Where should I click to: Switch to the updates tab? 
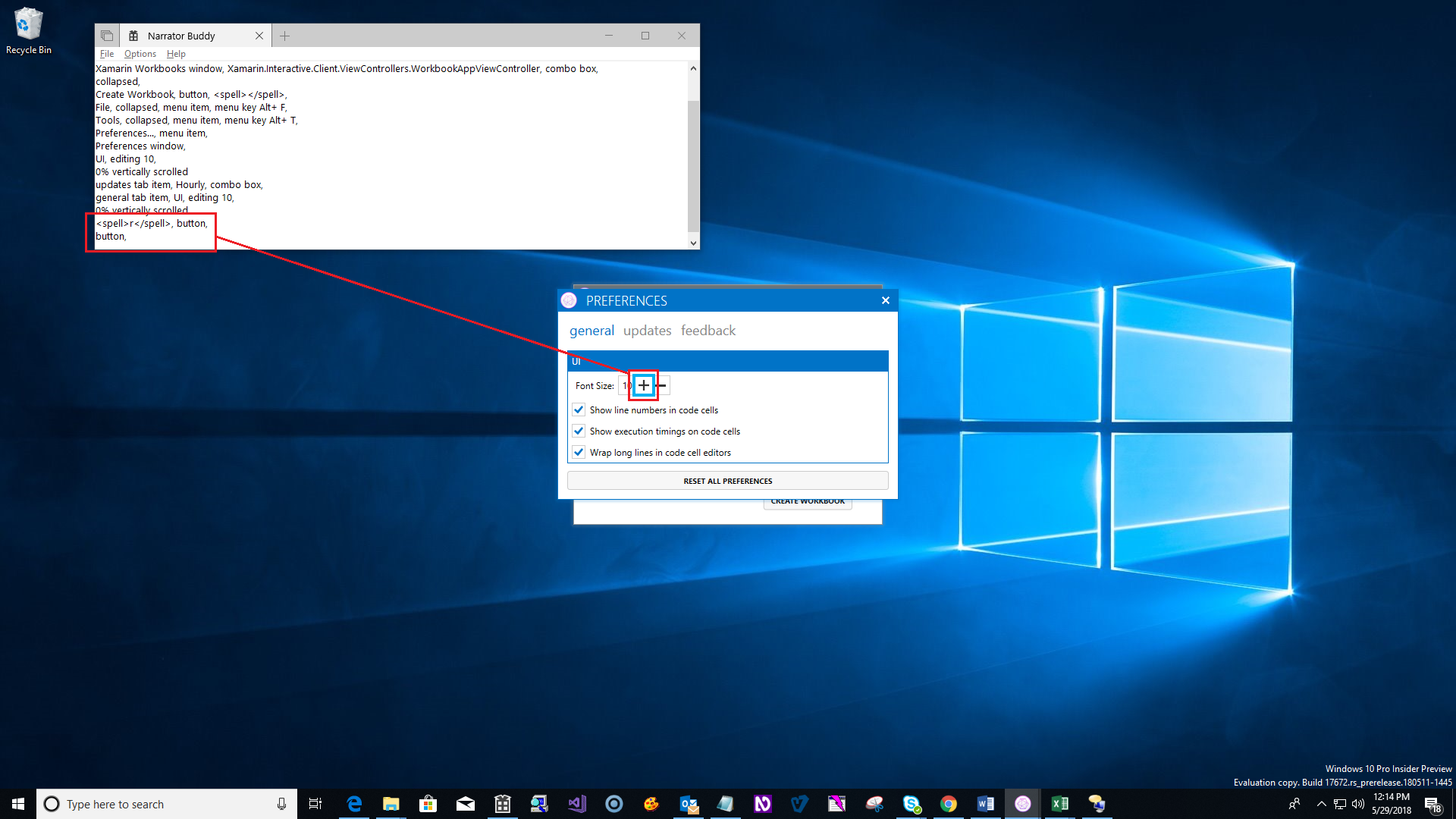[x=647, y=331]
